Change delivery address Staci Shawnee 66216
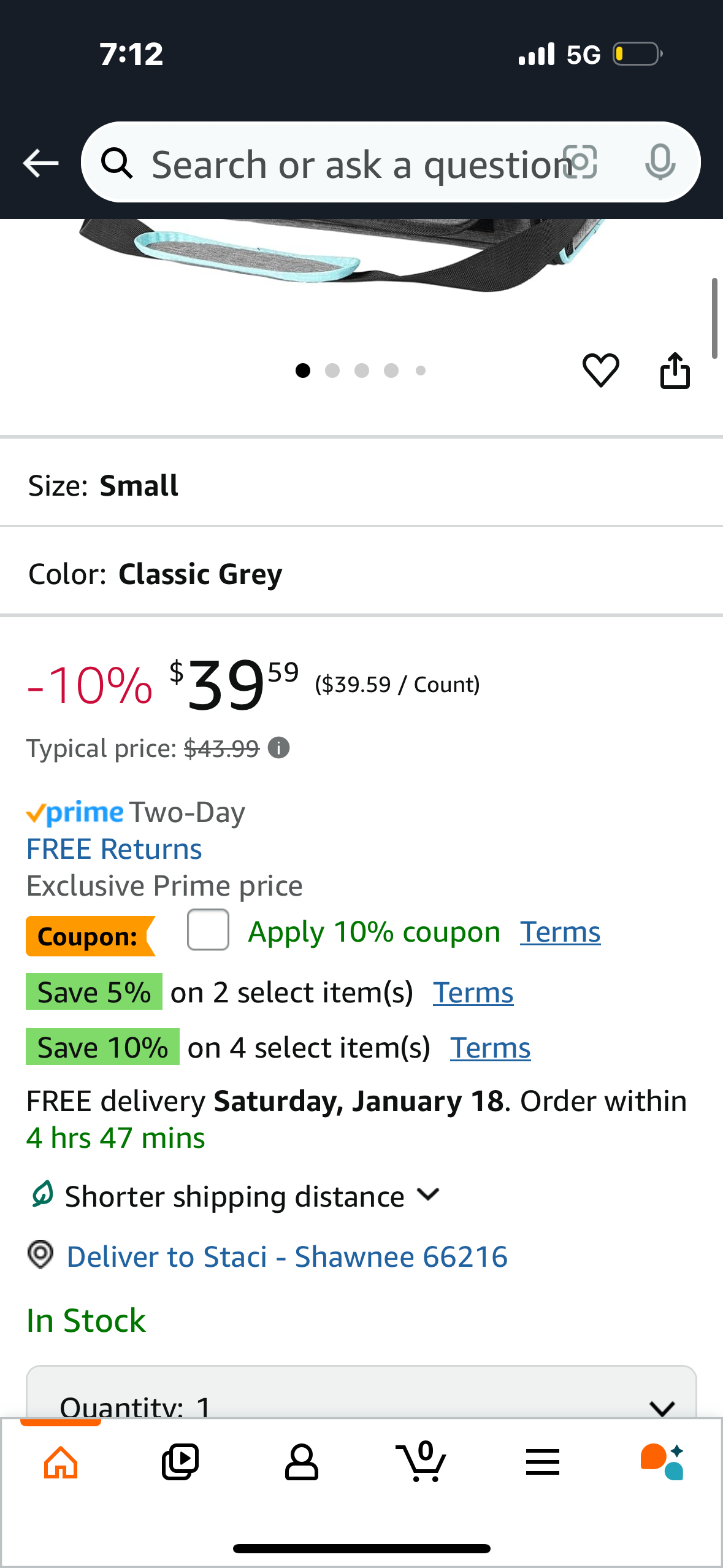 click(x=287, y=1256)
